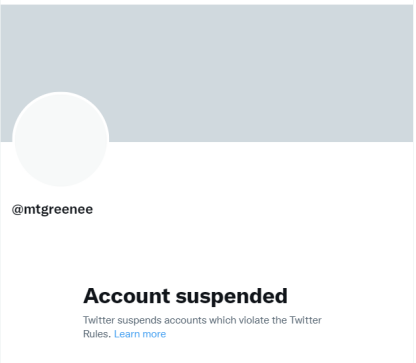Viewport: 416px width, 363px height.
Task: Click the word "Rules." before the link
Action: (x=97, y=334)
